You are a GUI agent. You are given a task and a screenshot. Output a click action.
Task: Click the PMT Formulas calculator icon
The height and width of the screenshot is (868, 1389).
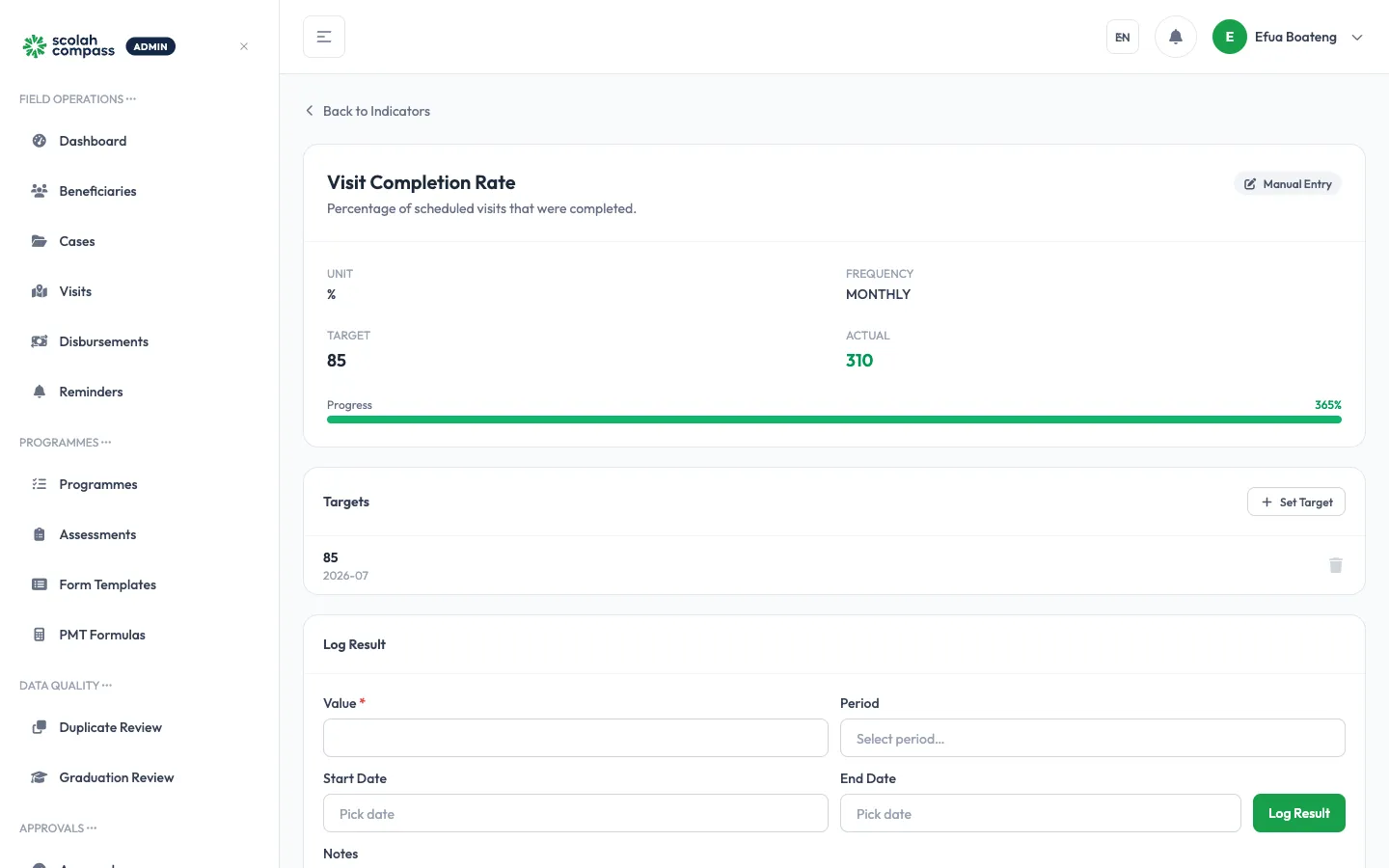click(x=40, y=635)
